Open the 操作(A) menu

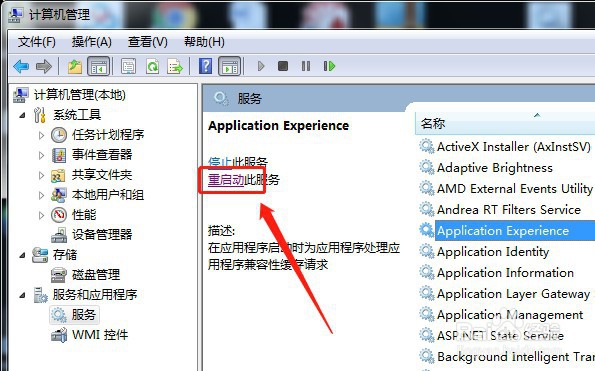point(91,42)
